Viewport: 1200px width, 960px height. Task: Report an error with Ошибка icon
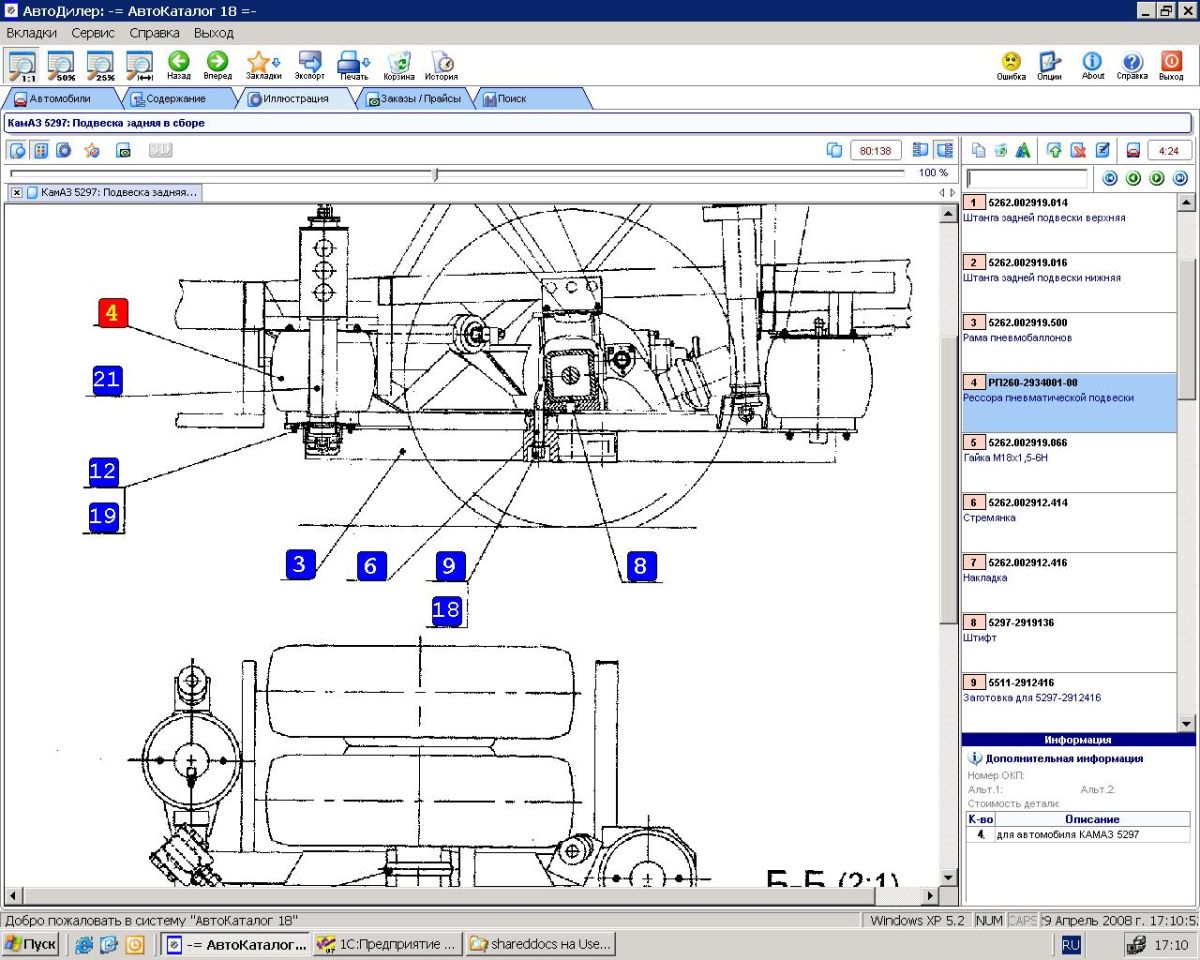pos(1011,65)
